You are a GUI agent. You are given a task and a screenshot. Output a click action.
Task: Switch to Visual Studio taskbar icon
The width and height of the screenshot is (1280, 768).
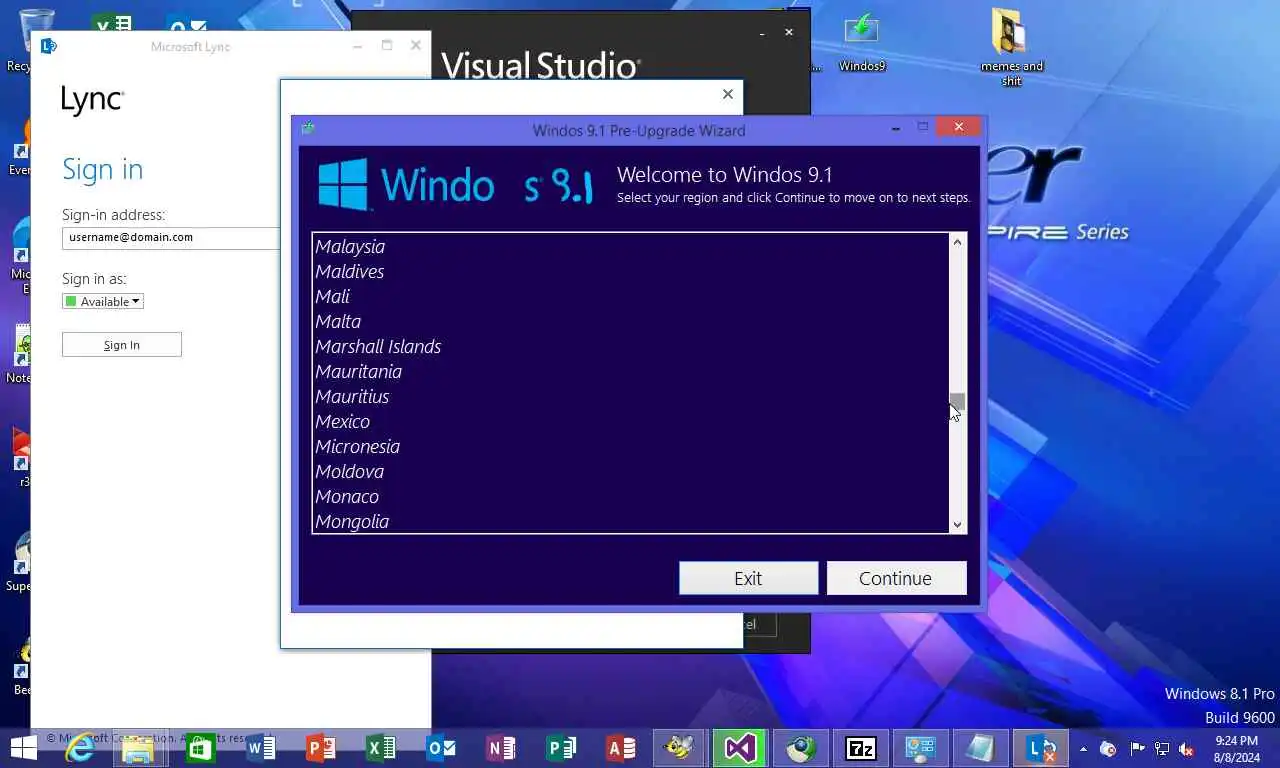[x=741, y=747]
